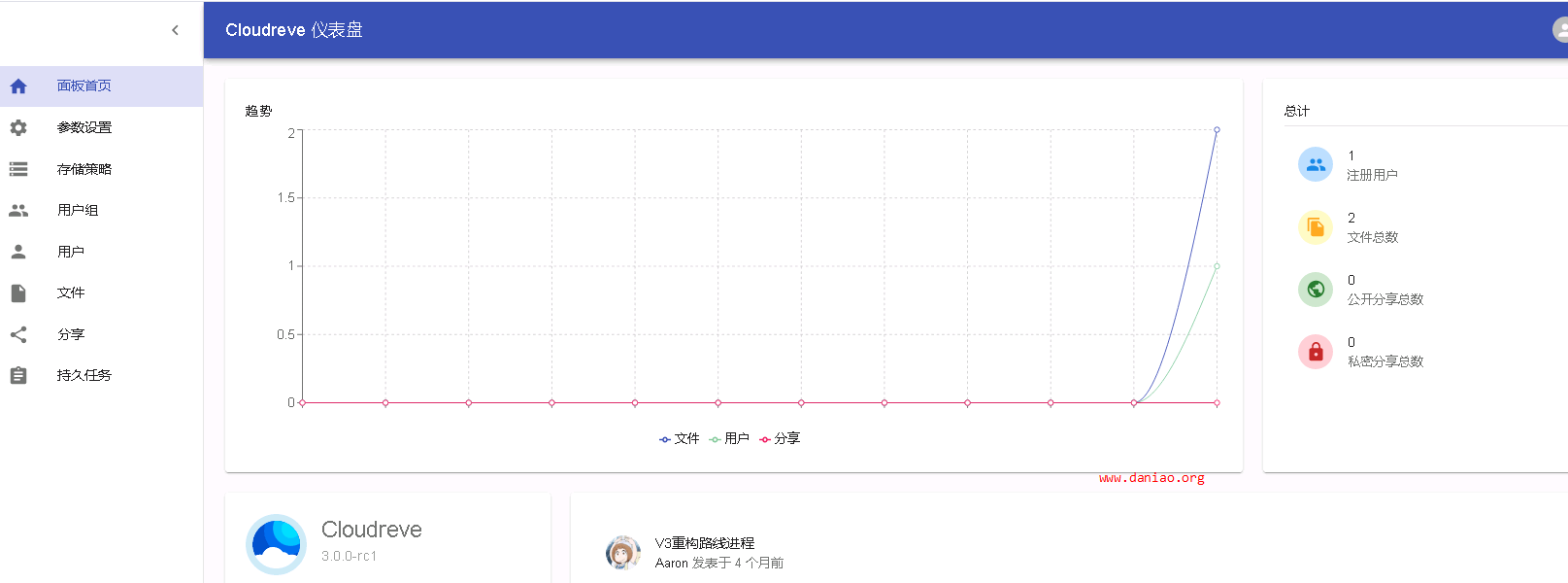
Task: Click the 总计 panel title
Action: click(x=1296, y=111)
